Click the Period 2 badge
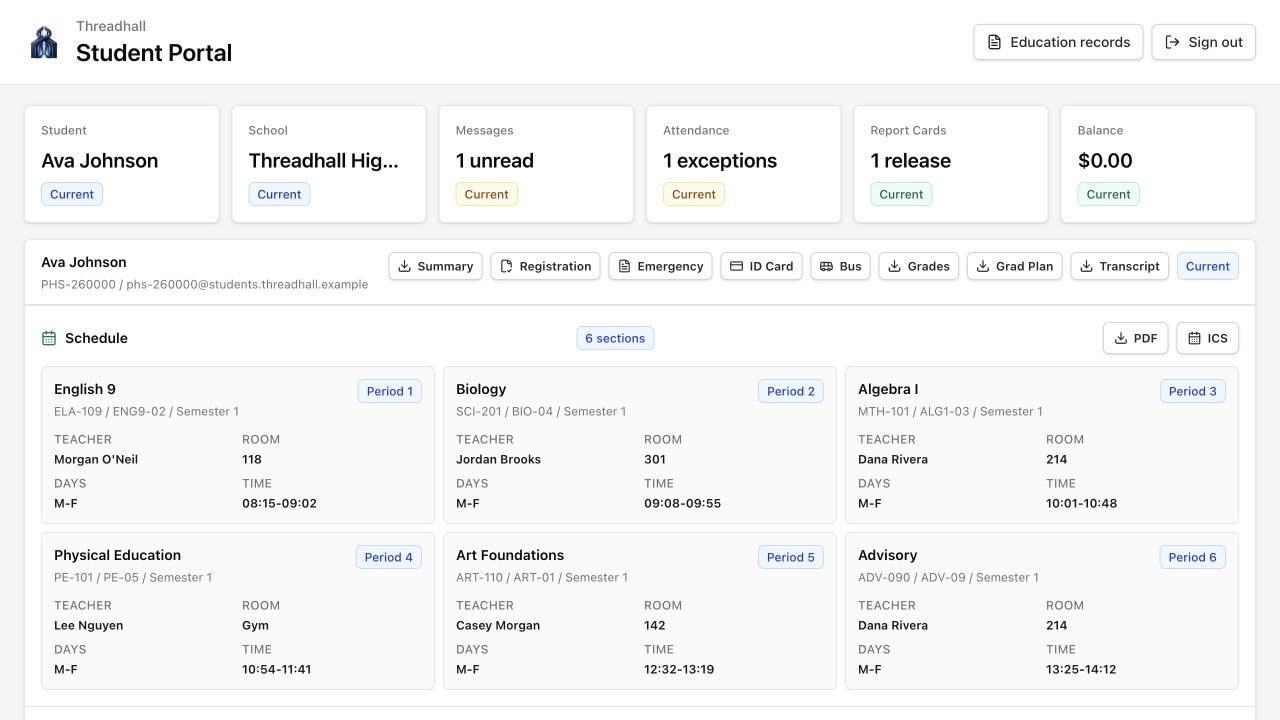 click(791, 391)
